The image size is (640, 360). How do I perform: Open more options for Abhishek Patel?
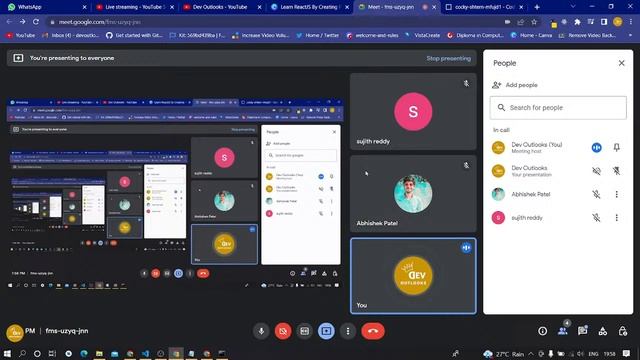(616, 194)
